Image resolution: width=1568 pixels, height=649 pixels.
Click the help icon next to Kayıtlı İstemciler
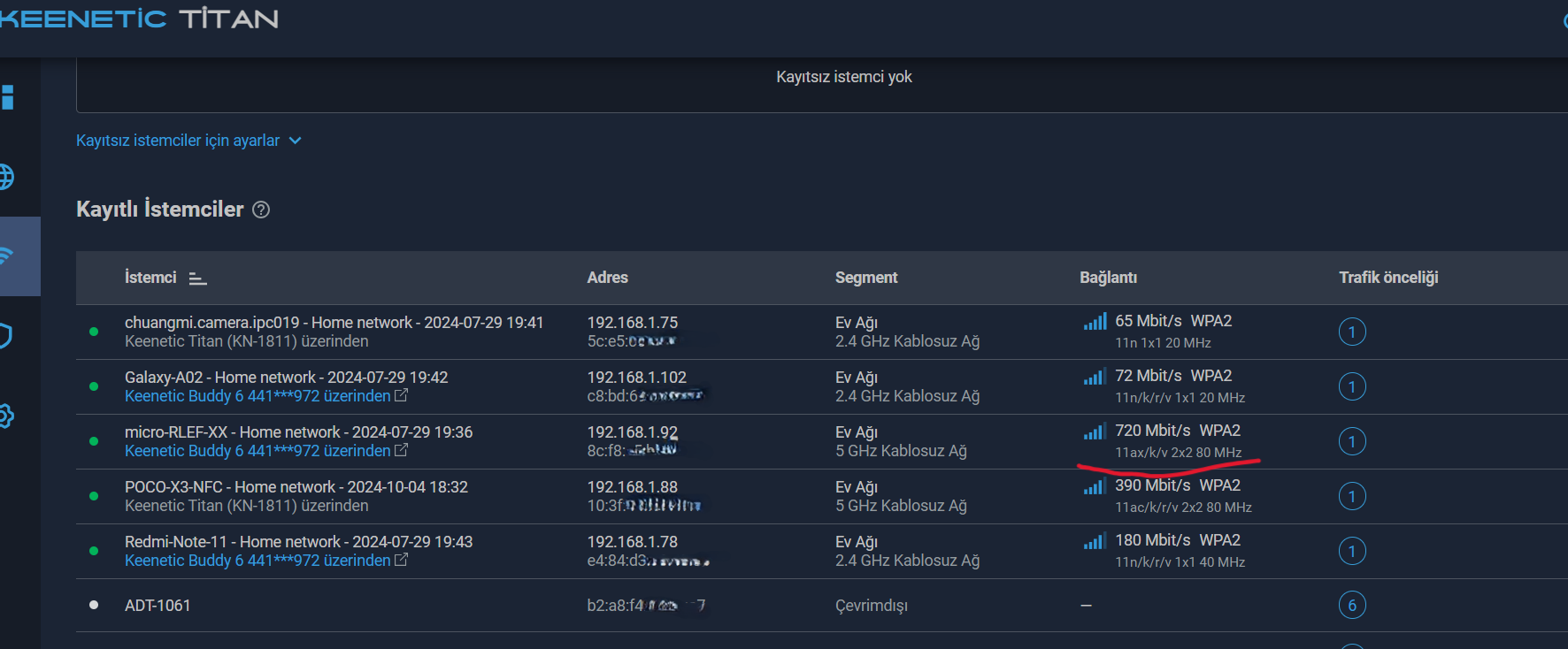click(x=261, y=210)
